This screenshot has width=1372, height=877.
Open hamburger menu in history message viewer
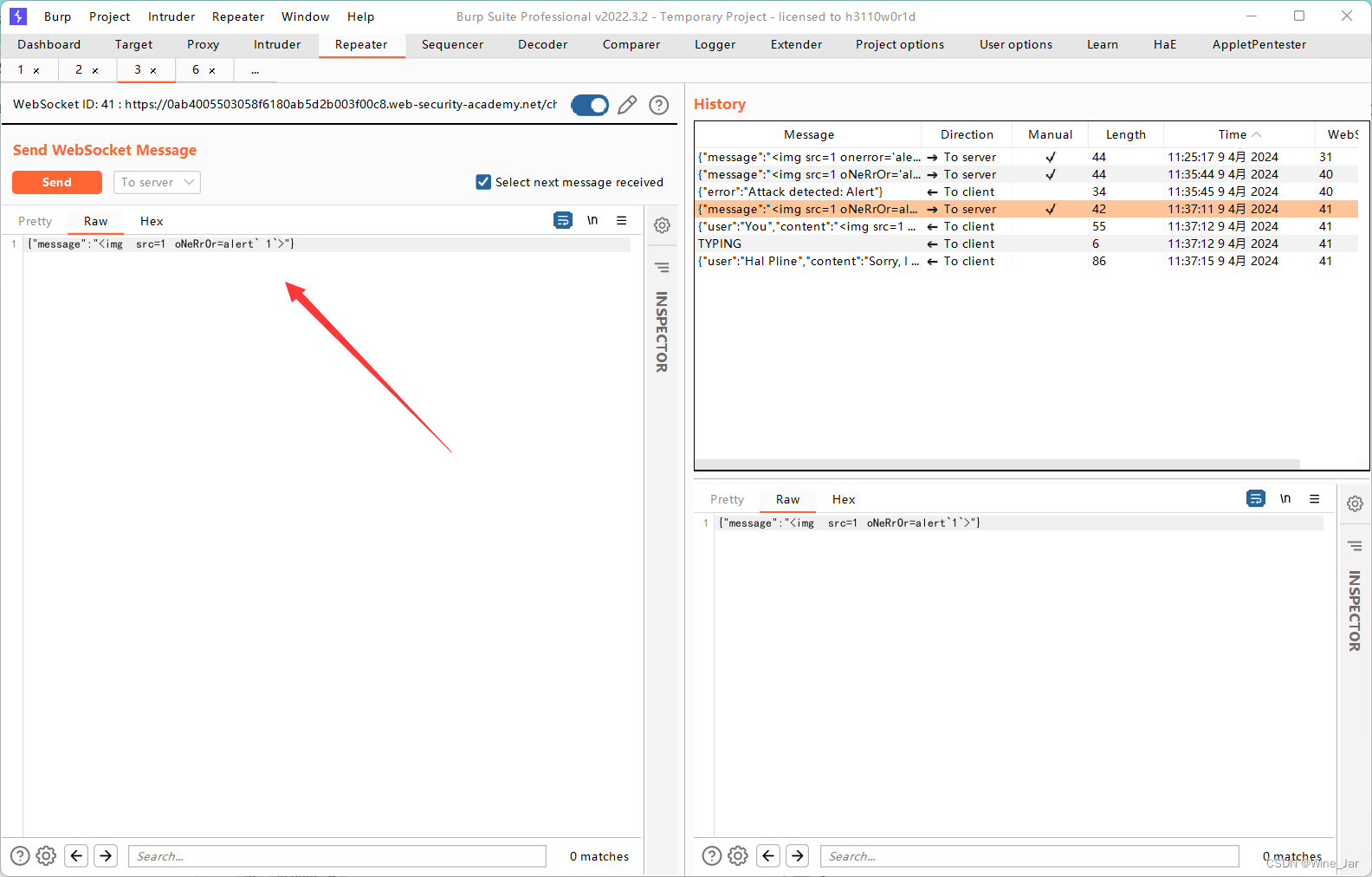[x=1315, y=498]
